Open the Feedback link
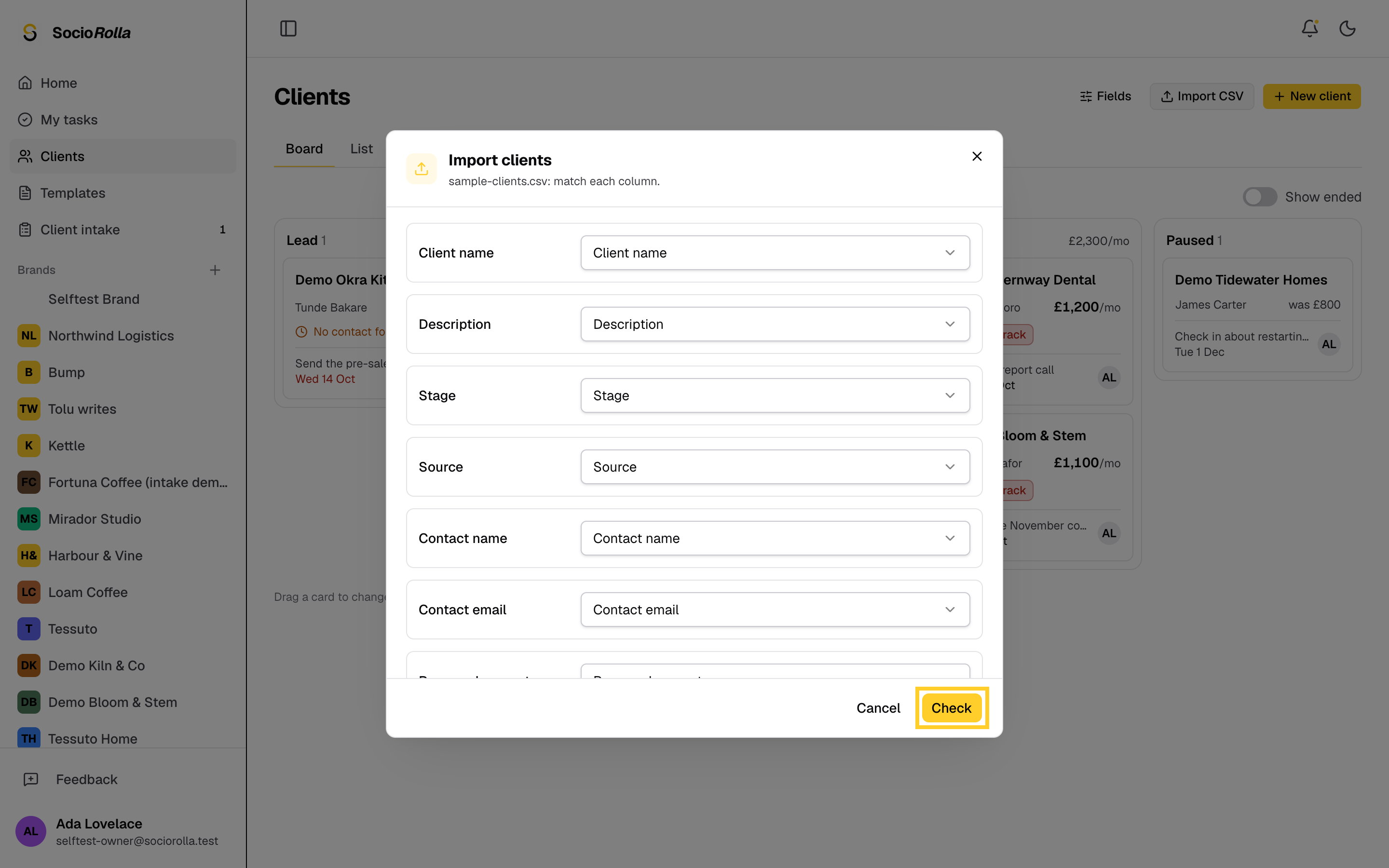The height and width of the screenshot is (868, 1389). (123, 779)
